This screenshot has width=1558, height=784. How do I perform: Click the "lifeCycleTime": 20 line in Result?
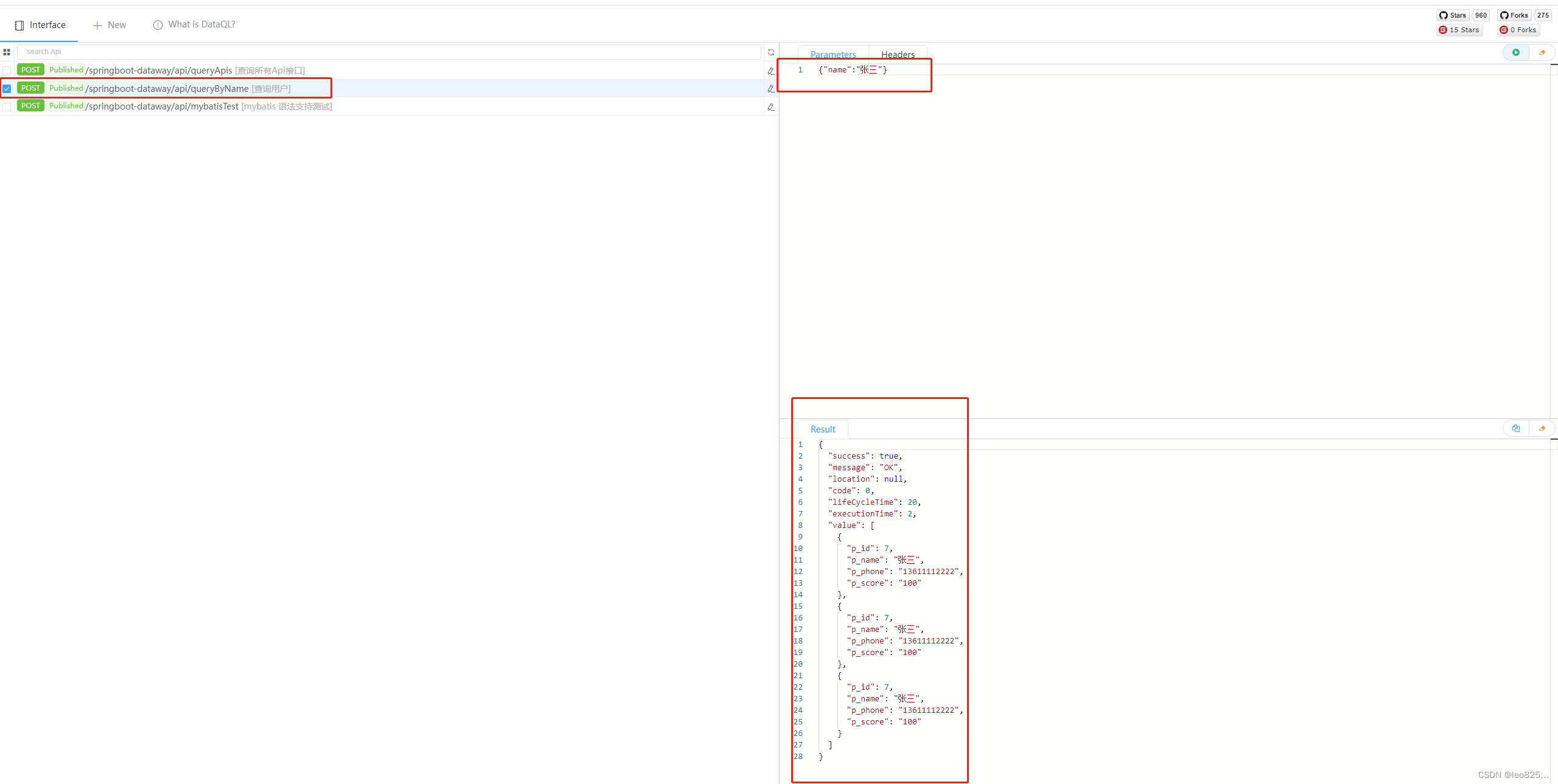875,502
